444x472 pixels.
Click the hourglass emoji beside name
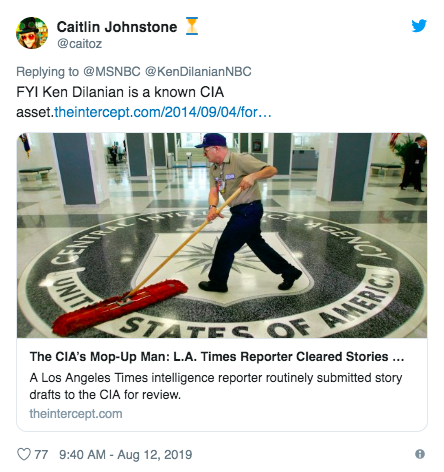point(192,26)
